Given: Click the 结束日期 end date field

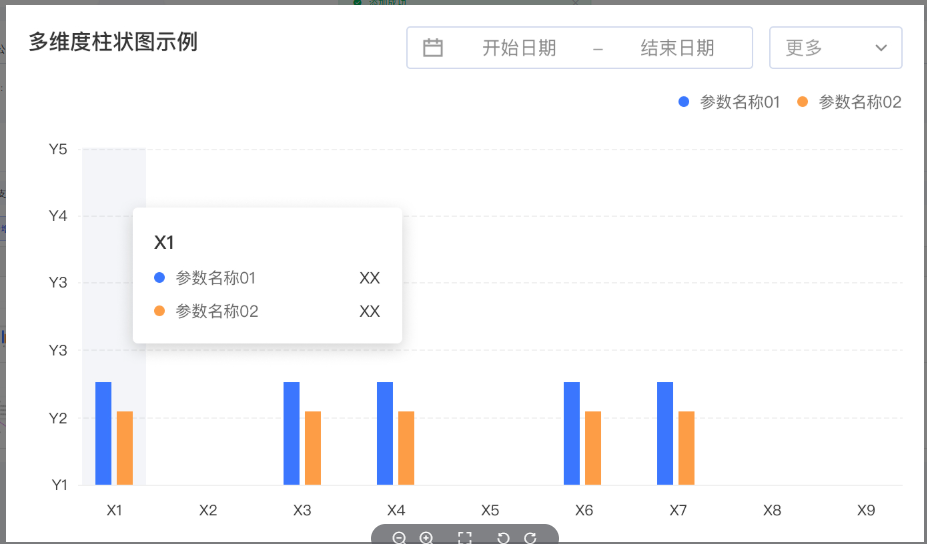Looking at the screenshot, I should pos(677,48).
